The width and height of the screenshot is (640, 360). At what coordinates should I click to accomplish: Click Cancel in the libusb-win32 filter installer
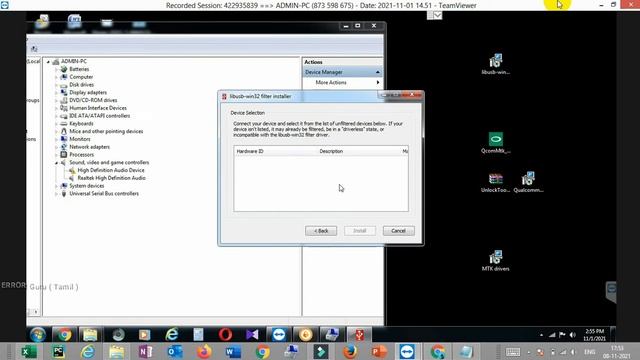[398, 231]
